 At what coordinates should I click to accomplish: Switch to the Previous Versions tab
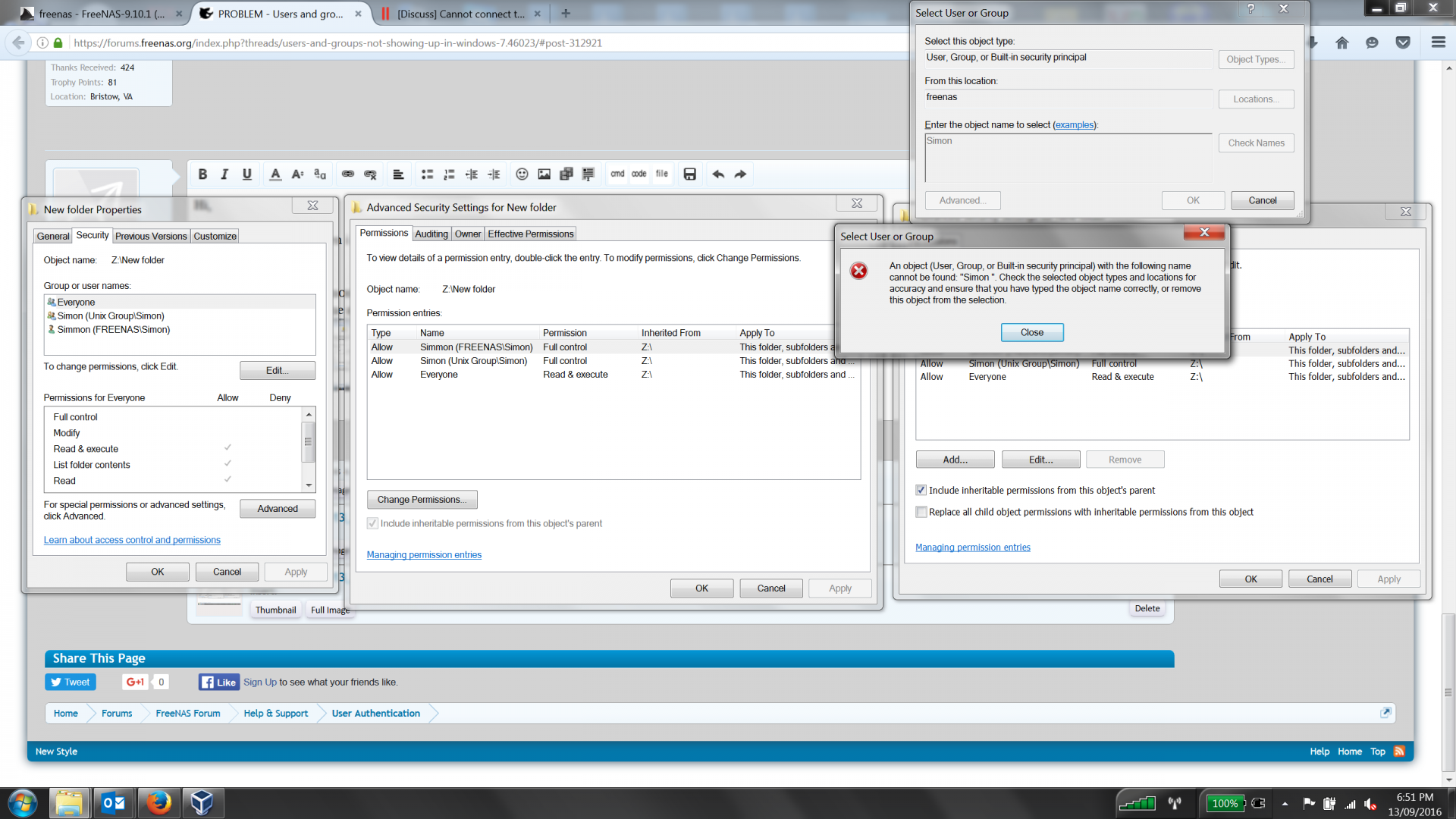pos(151,236)
